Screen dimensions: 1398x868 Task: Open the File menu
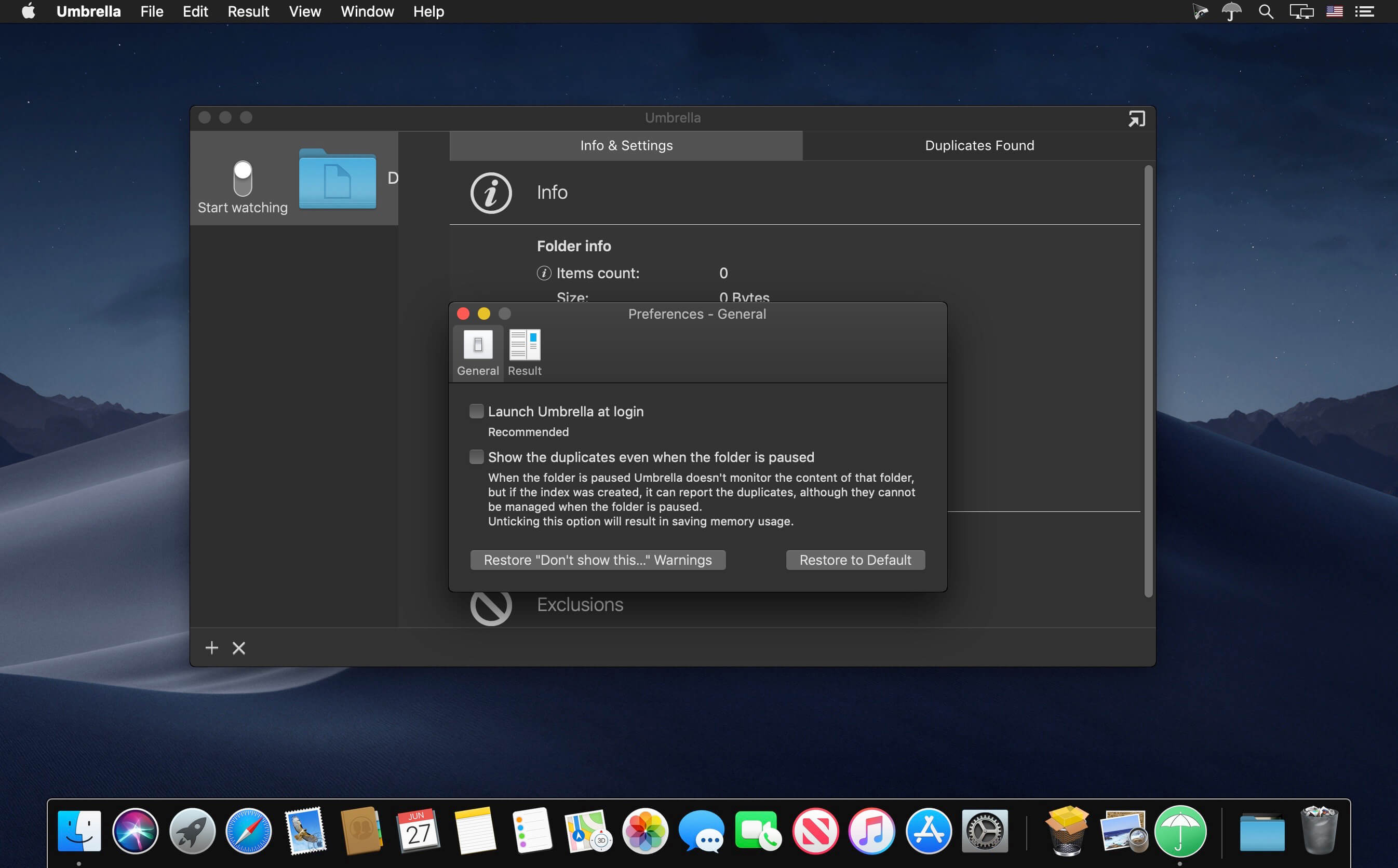(152, 11)
